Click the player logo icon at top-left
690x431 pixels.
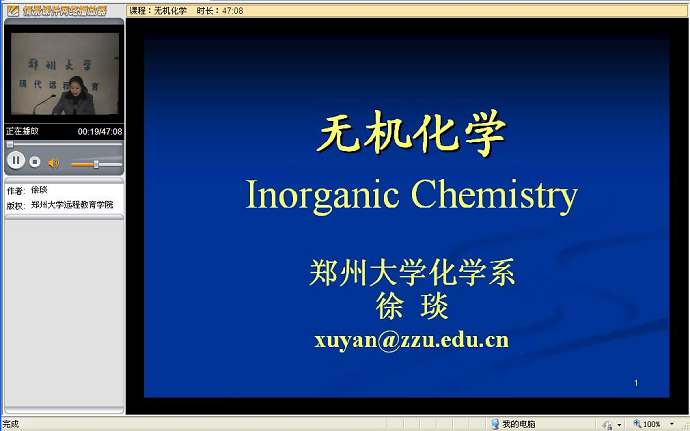[x=12, y=10]
